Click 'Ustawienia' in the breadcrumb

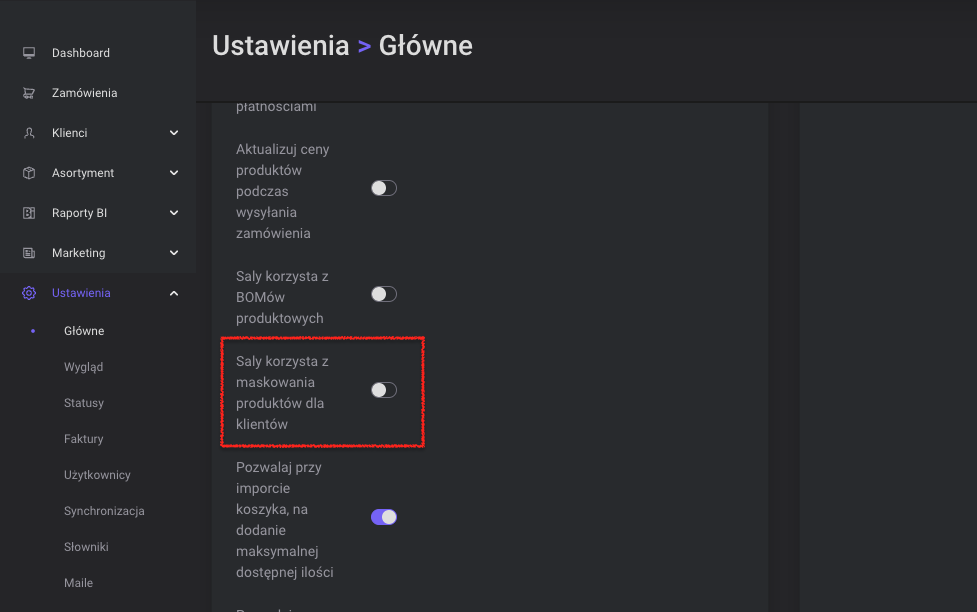[x=281, y=45]
